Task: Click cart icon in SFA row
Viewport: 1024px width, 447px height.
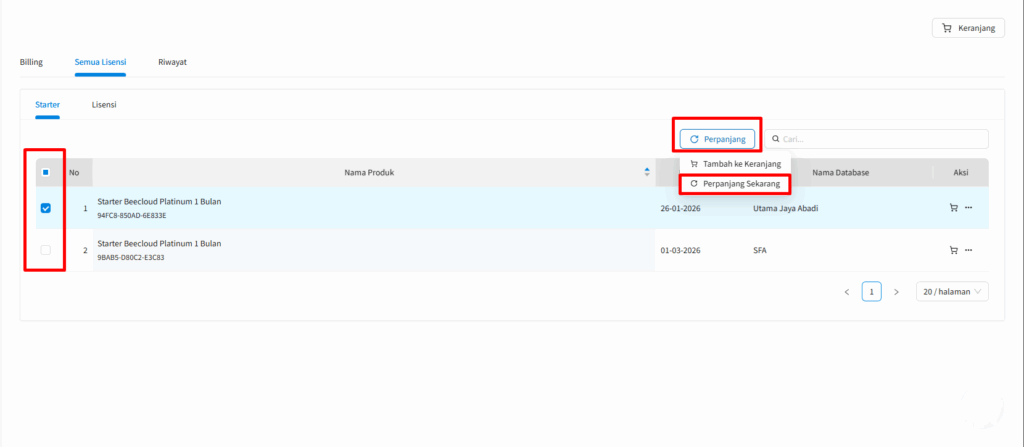Action: coord(952,250)
